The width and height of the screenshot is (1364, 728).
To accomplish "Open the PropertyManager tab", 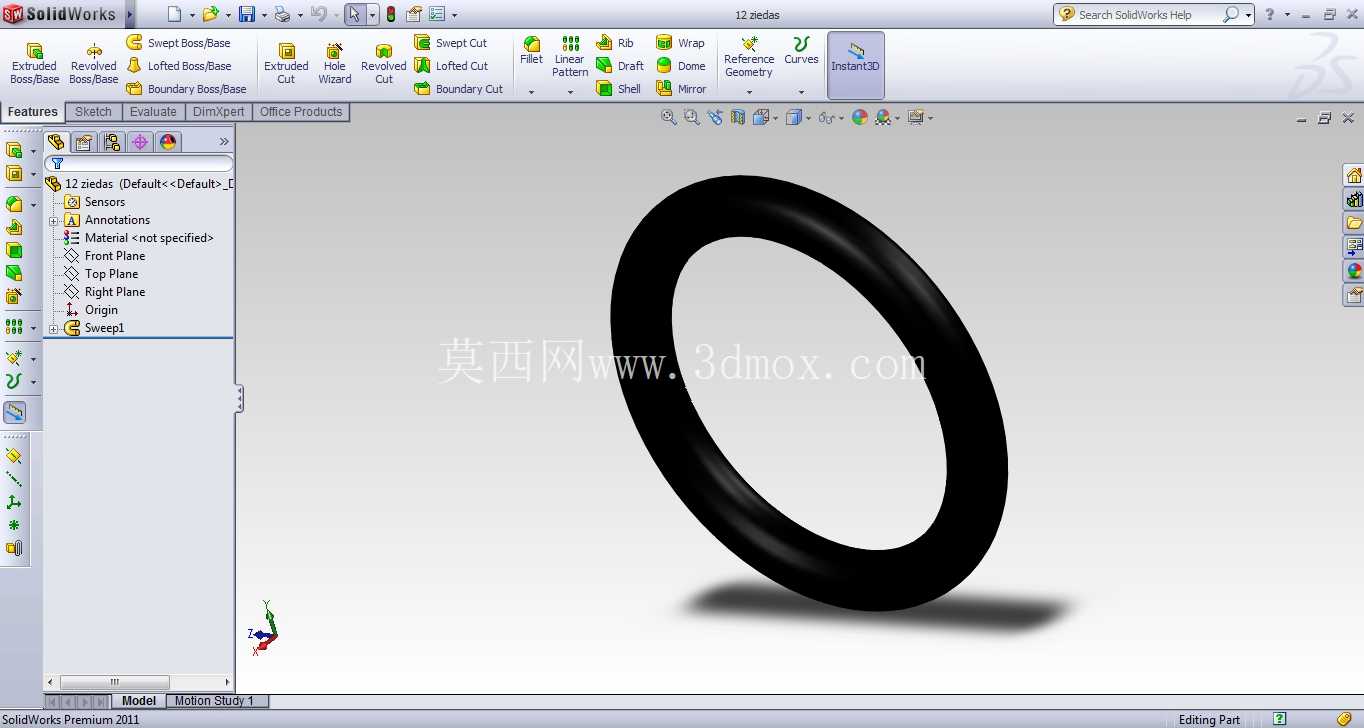I will [84, 142].
